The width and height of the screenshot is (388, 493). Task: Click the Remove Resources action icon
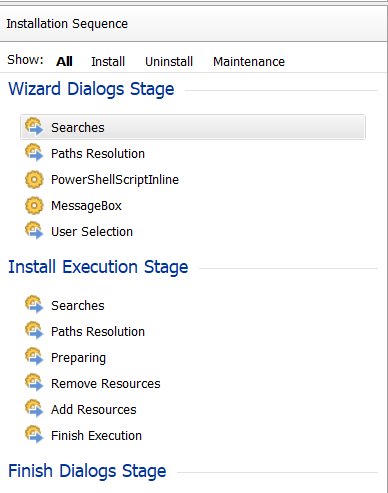coord(34,383)
